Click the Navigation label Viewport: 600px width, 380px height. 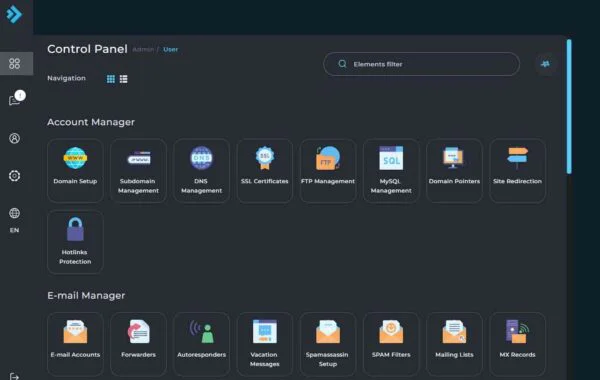(x=66, y=78)
